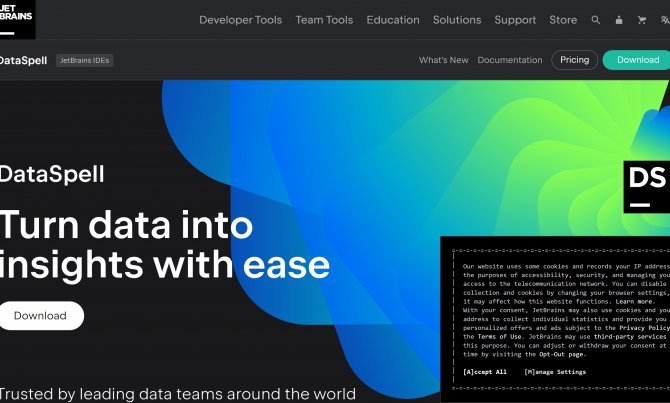Open the account profile icon
Screen dimensions: 670x403
tap(619, 20)
